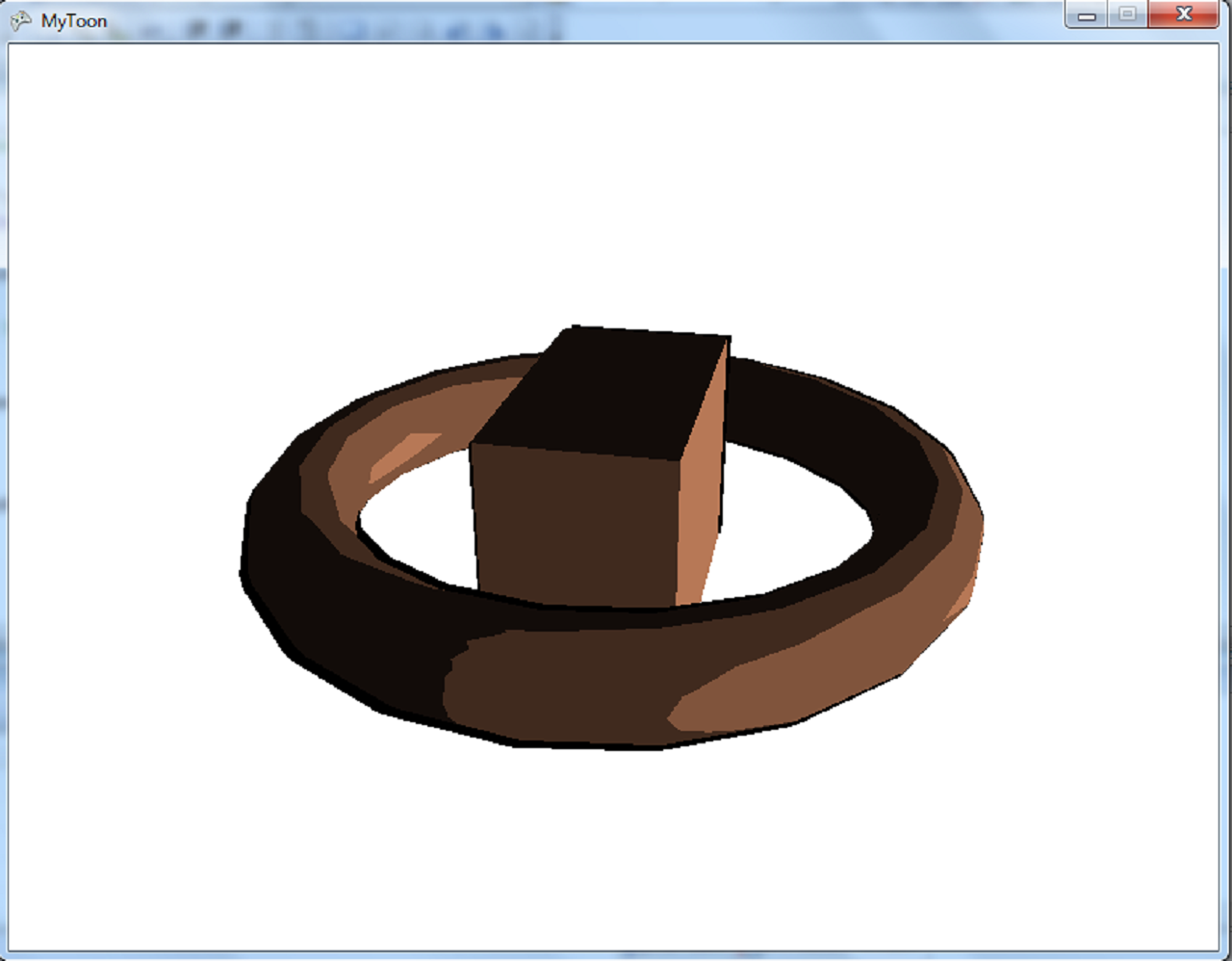Click the MyToon window title text
The width and height of the screenshot is (1232, 961).
click(74, 21)
